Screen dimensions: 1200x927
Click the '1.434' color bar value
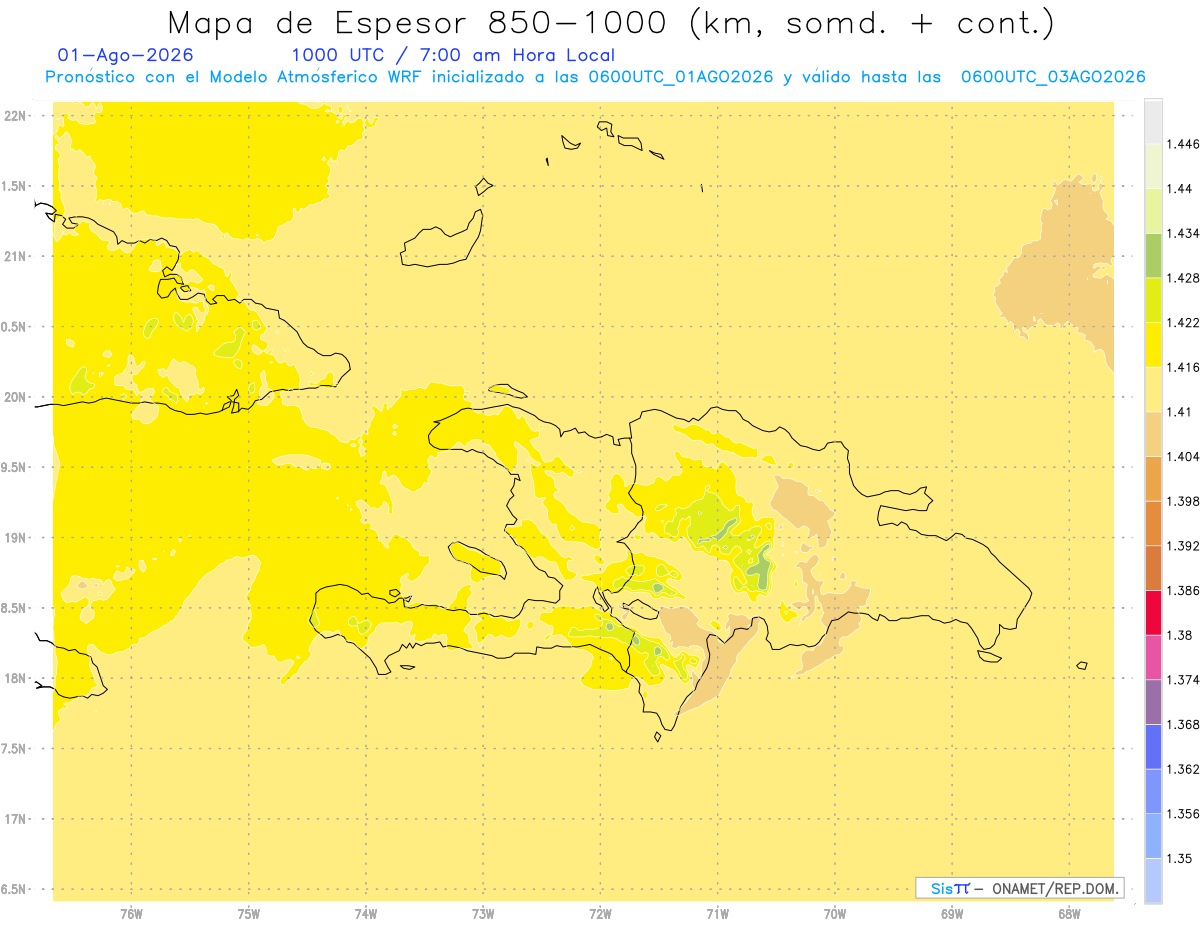[x=1182, y=233]
